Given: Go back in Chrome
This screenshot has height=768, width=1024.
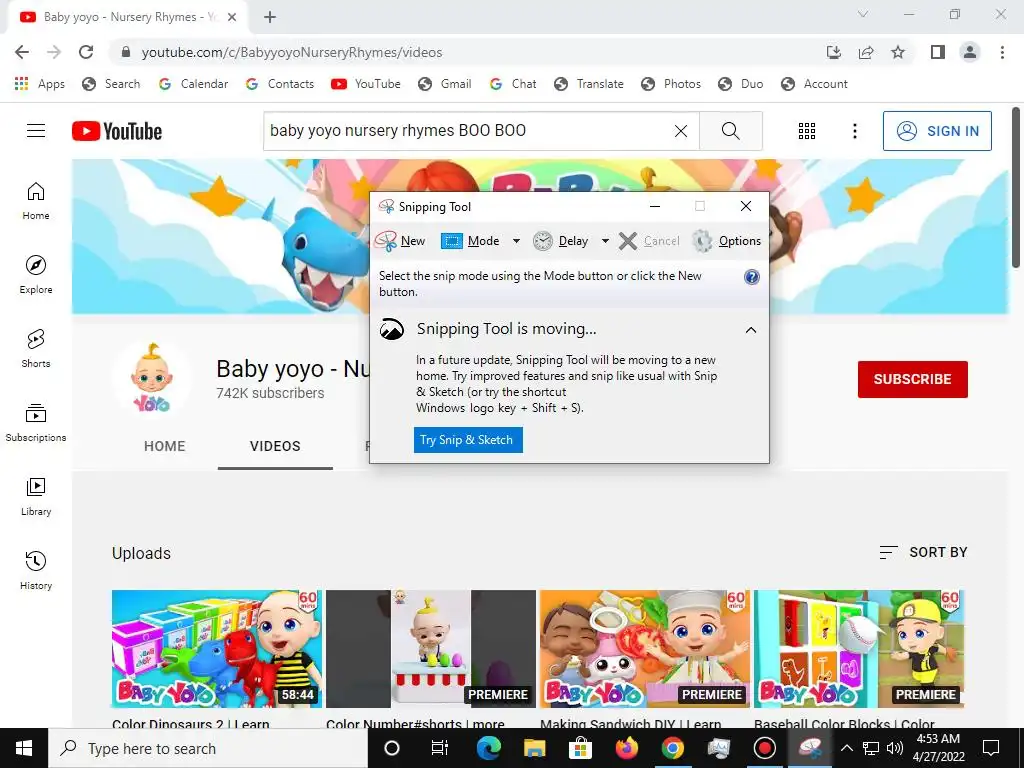Looking at the screenshot, I should pyautogui.click(x=22, y=52).
